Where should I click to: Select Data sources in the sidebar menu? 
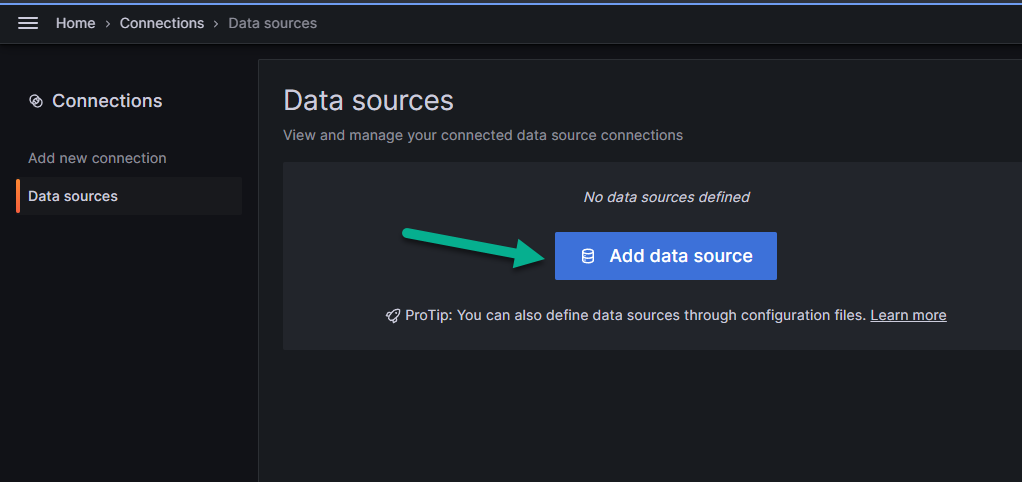pyautogui.click(x=73, y=196)
